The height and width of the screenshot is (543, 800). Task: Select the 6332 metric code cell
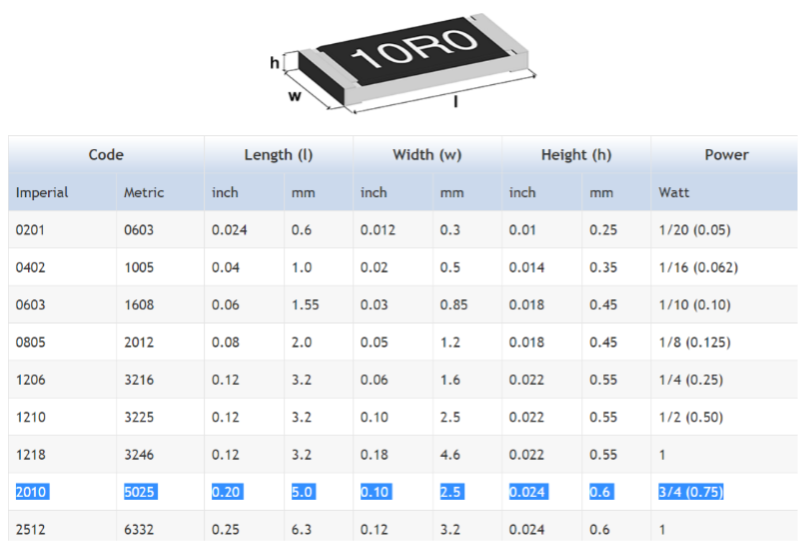point(139,529)
